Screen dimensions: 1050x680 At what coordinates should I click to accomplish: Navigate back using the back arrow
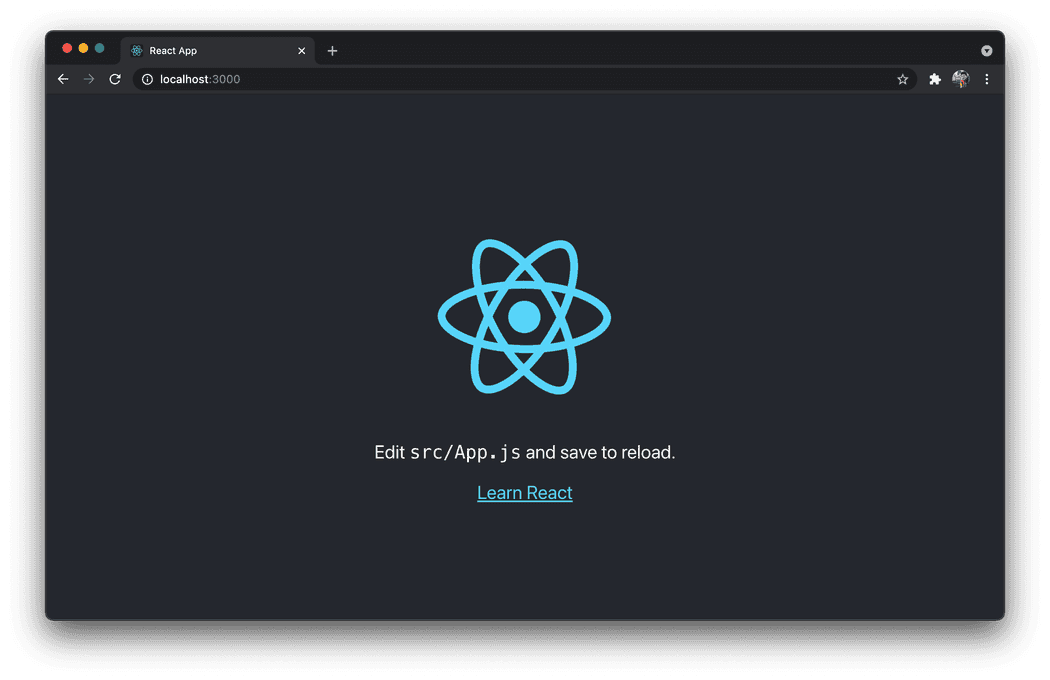tap(62, 79)
